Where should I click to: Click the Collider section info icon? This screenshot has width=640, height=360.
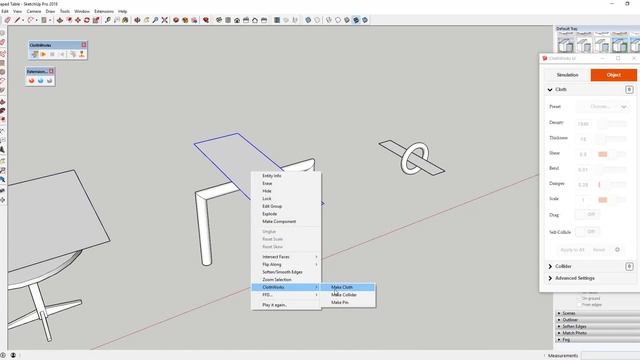[629, 267]
